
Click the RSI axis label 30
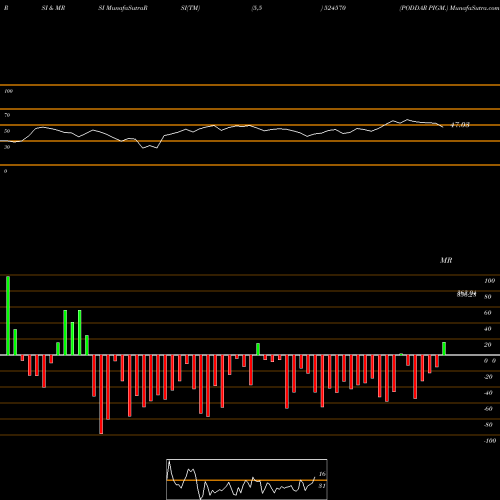point(7,147)
